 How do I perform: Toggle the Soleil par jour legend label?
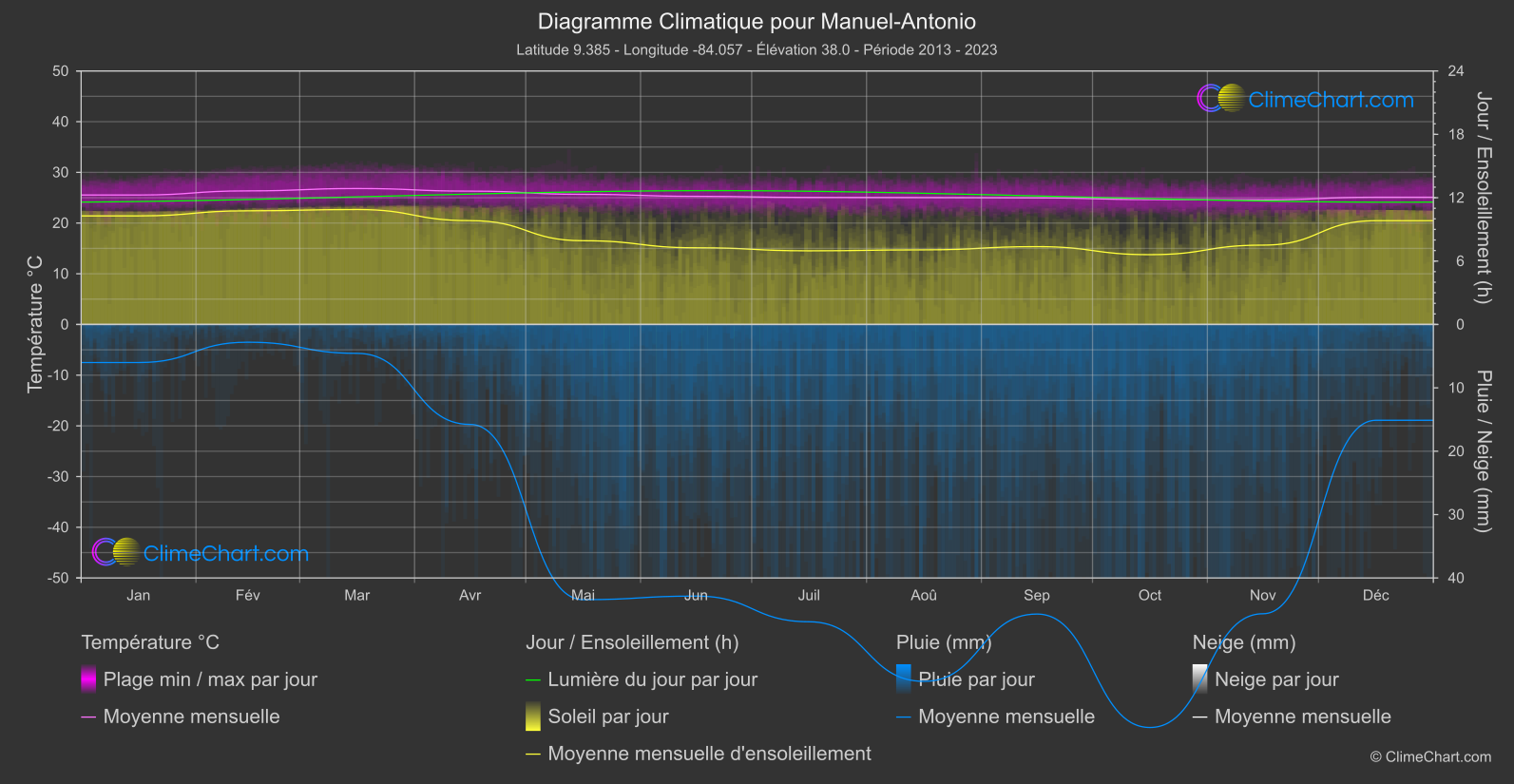(608, 717)
